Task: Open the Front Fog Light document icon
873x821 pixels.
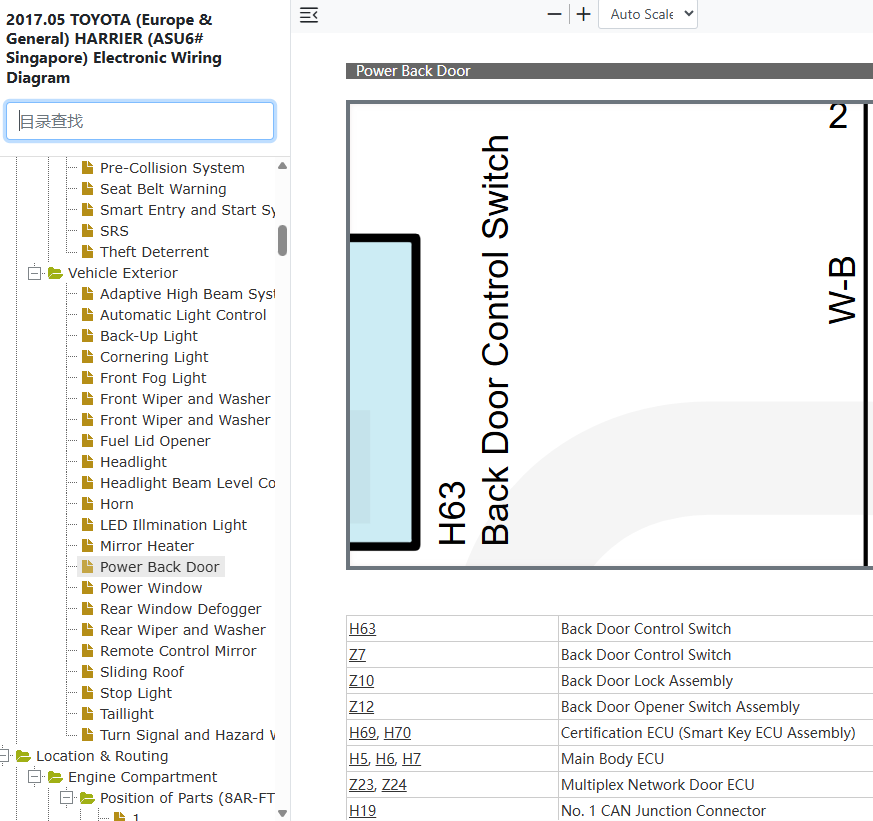Action: click(x=87, y=378)
